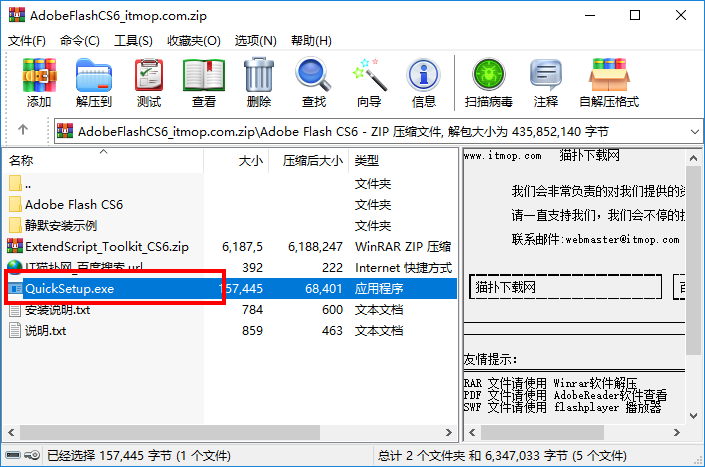Click the 6,188,247 packed size cell

[315, 247]
